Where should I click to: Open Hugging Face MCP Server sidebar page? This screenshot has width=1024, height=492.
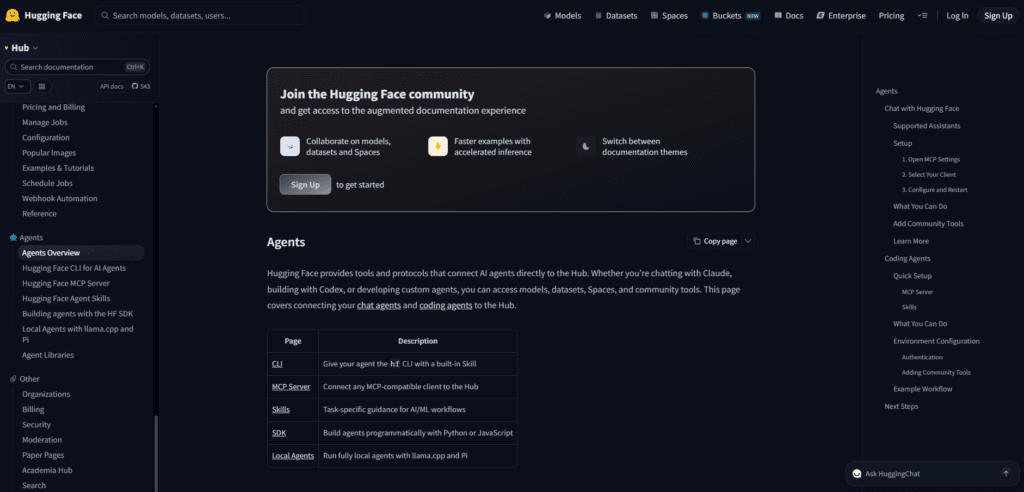(66, 284)
